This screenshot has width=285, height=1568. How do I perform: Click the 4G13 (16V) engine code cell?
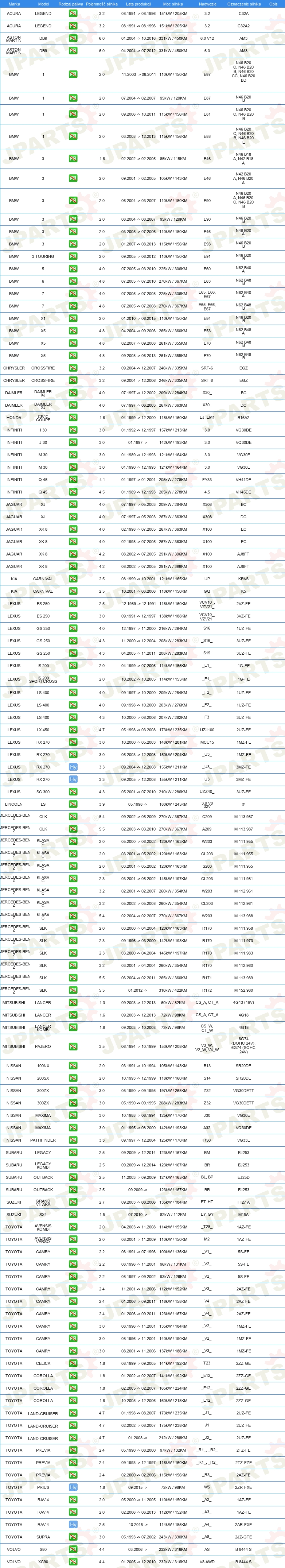(244, 1003)
